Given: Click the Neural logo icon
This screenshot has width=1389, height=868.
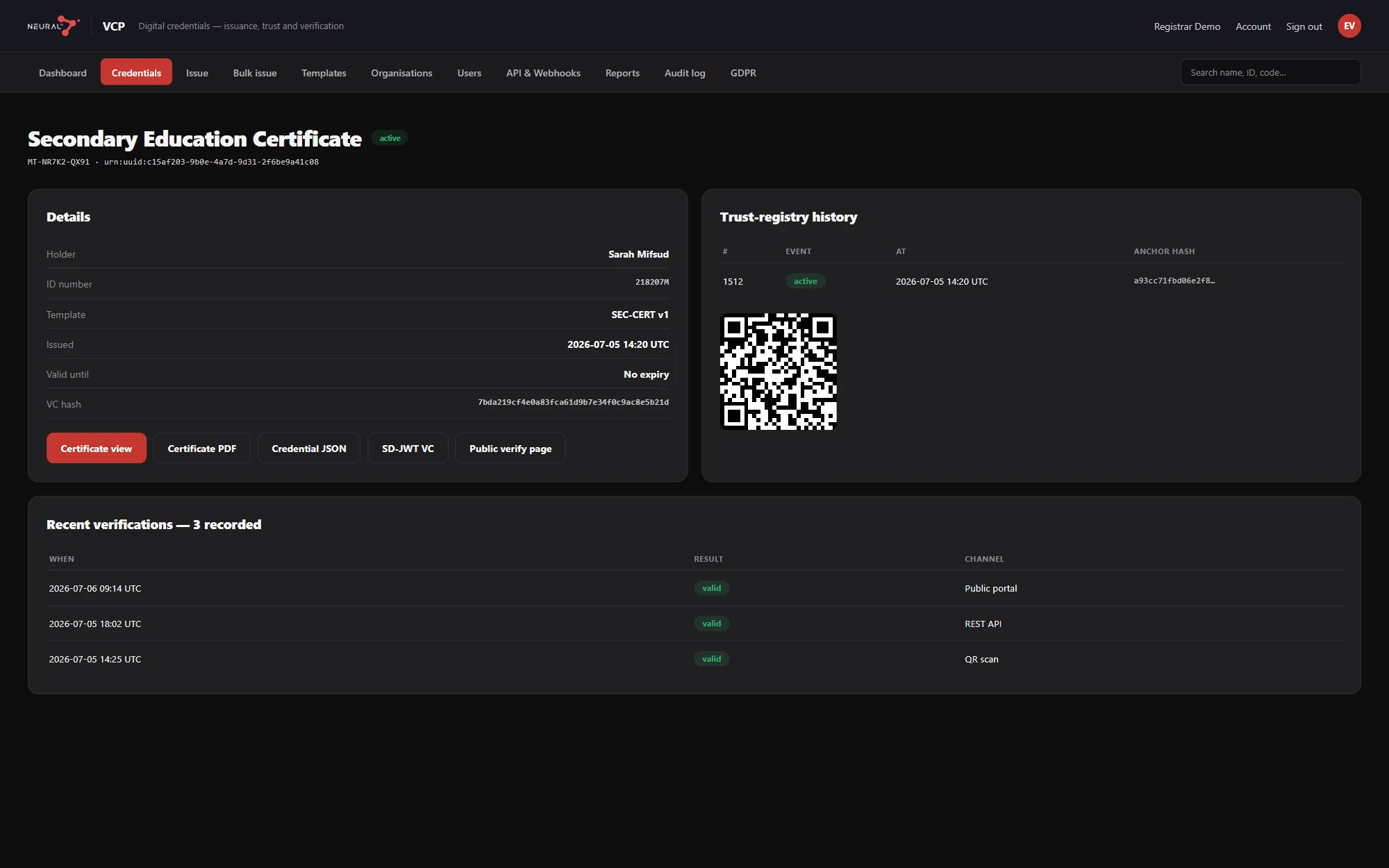Looking at the screenshot, I should 53,26.
